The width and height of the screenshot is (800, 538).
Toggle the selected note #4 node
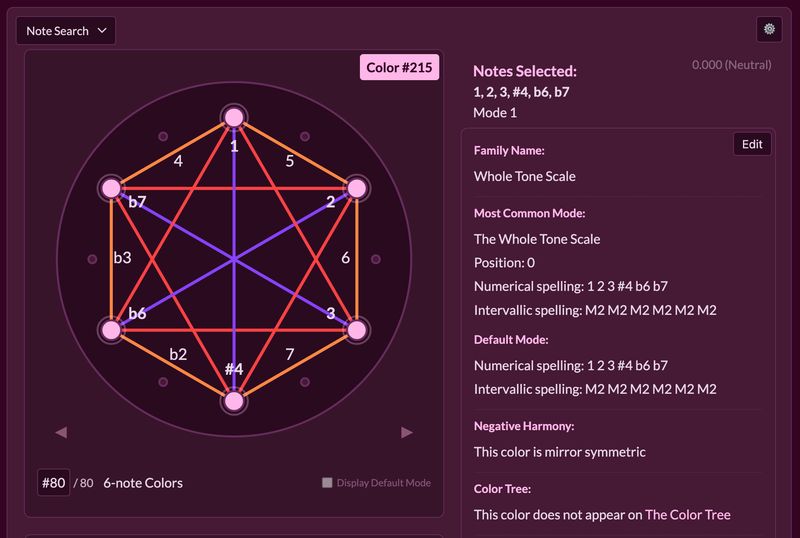234,401
